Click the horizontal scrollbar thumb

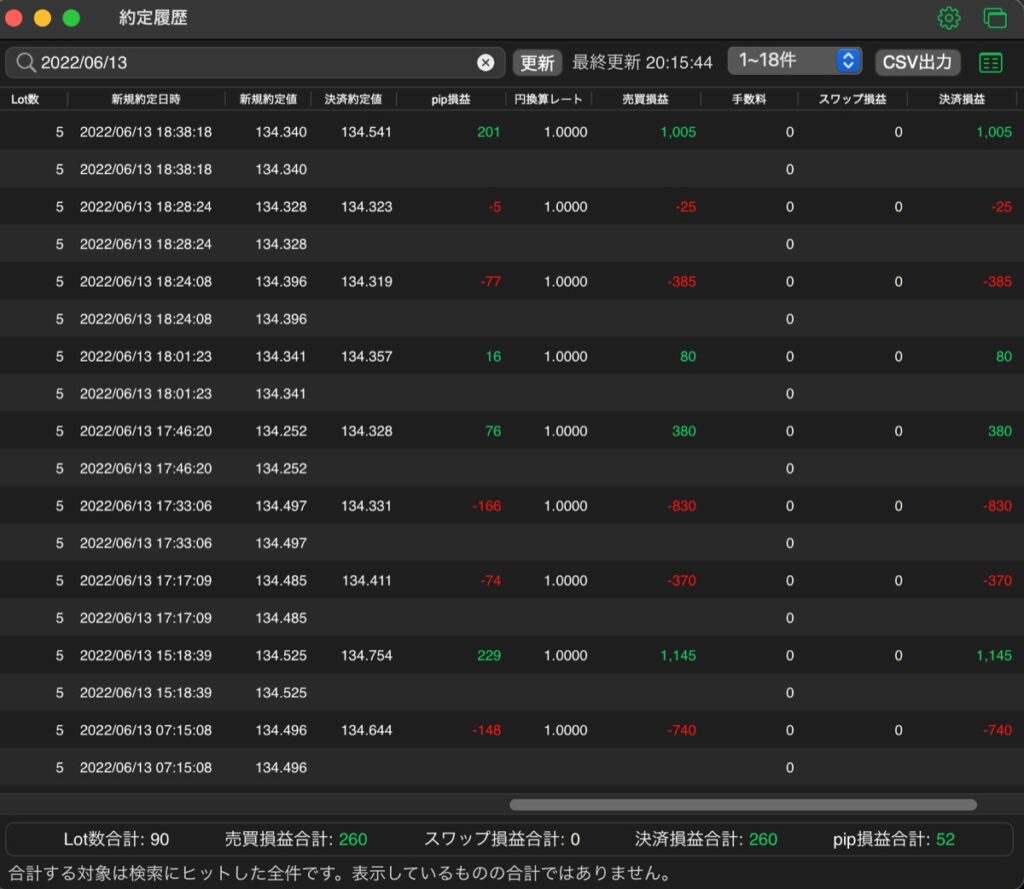tap(743, 805)
